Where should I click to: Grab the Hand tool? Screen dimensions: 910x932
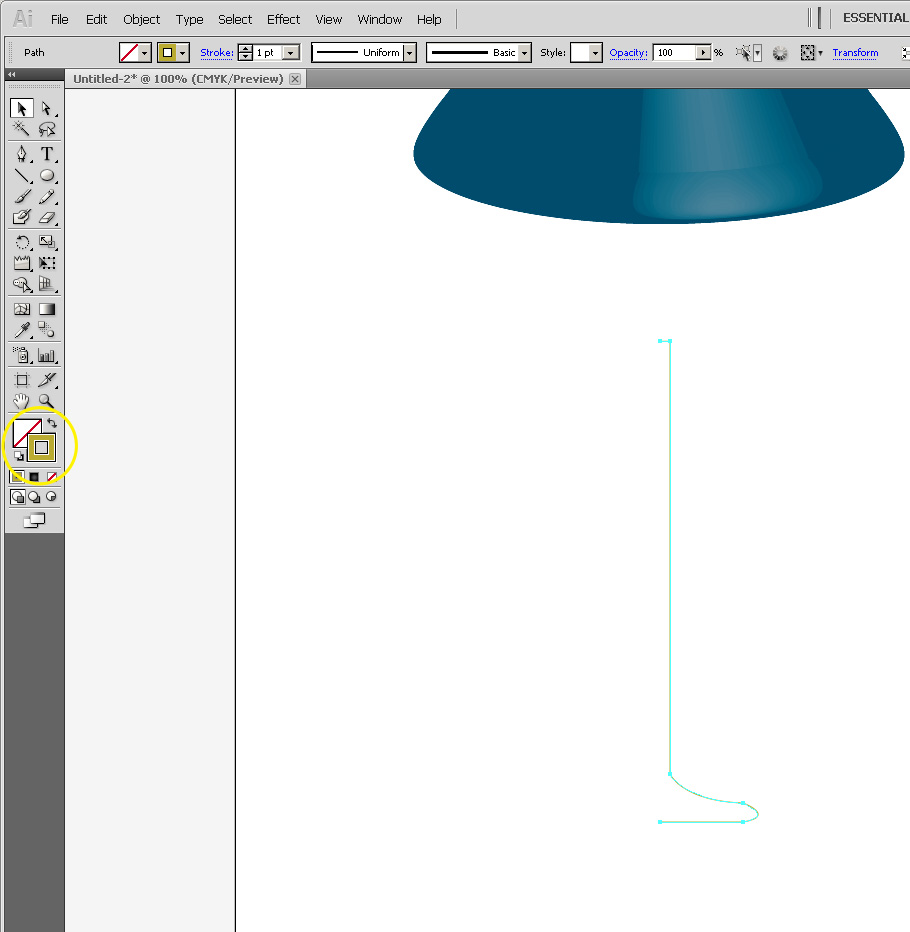21,400
